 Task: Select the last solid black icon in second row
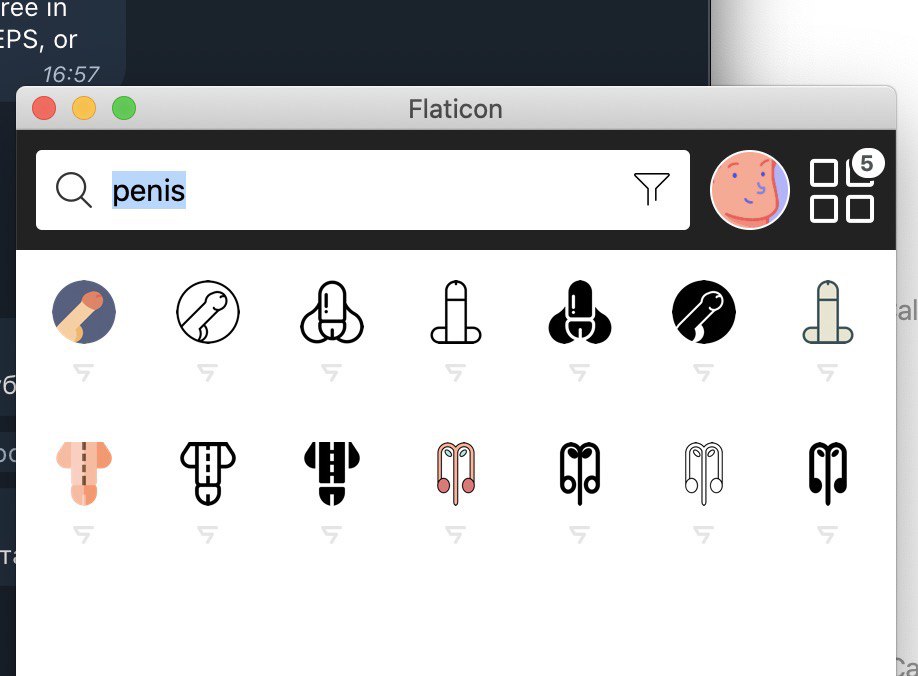click(827, 473)
